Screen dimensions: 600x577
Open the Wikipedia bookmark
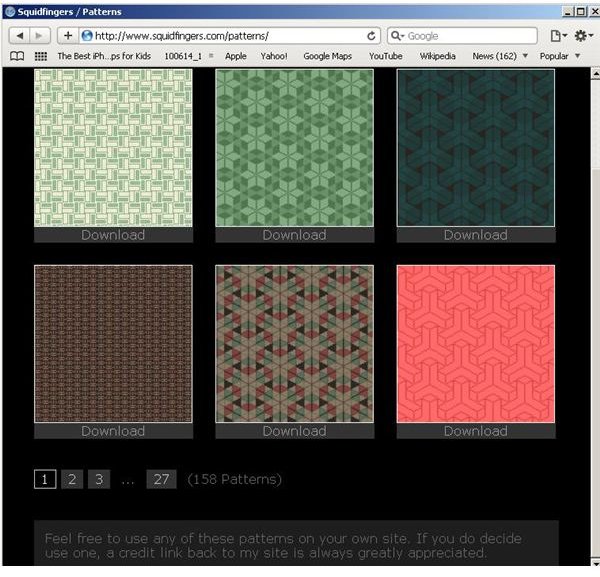437,56
